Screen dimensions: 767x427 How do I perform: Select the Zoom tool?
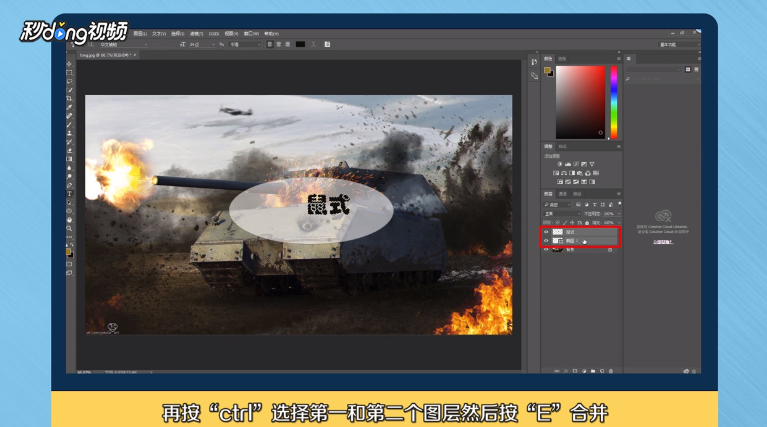(69, 228)
